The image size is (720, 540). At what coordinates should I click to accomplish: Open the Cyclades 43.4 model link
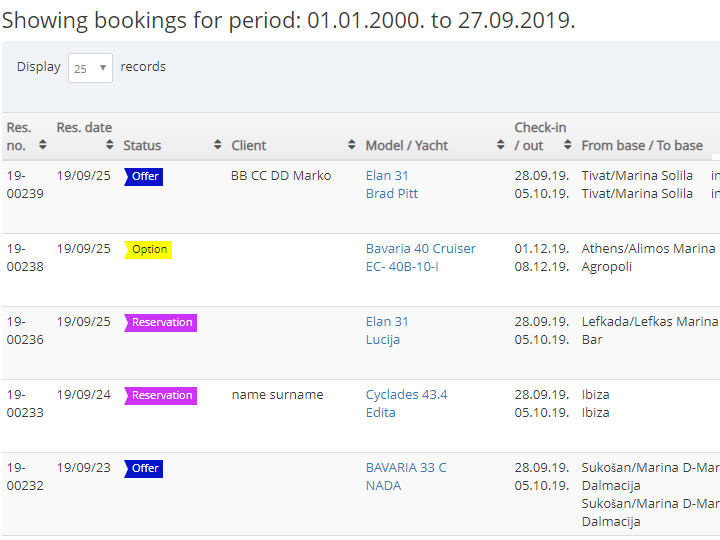(x=406, y=395)
